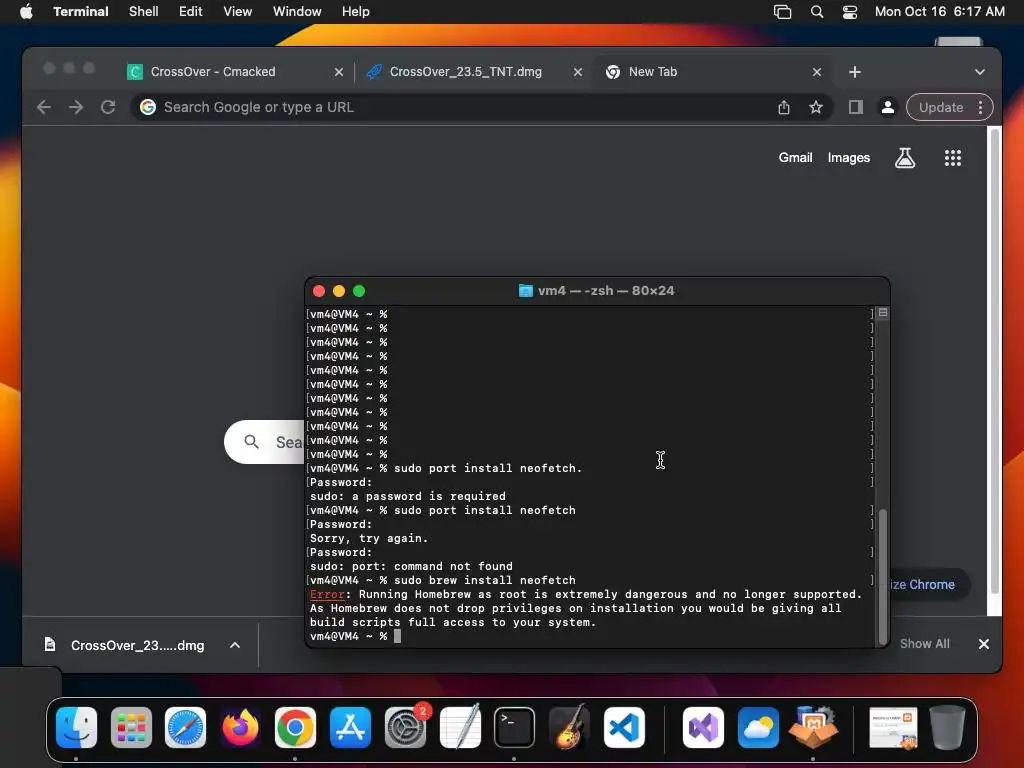This screenshot has width=1024, height=768.
Task: Open the Help menu
Action: coord(356,12)
